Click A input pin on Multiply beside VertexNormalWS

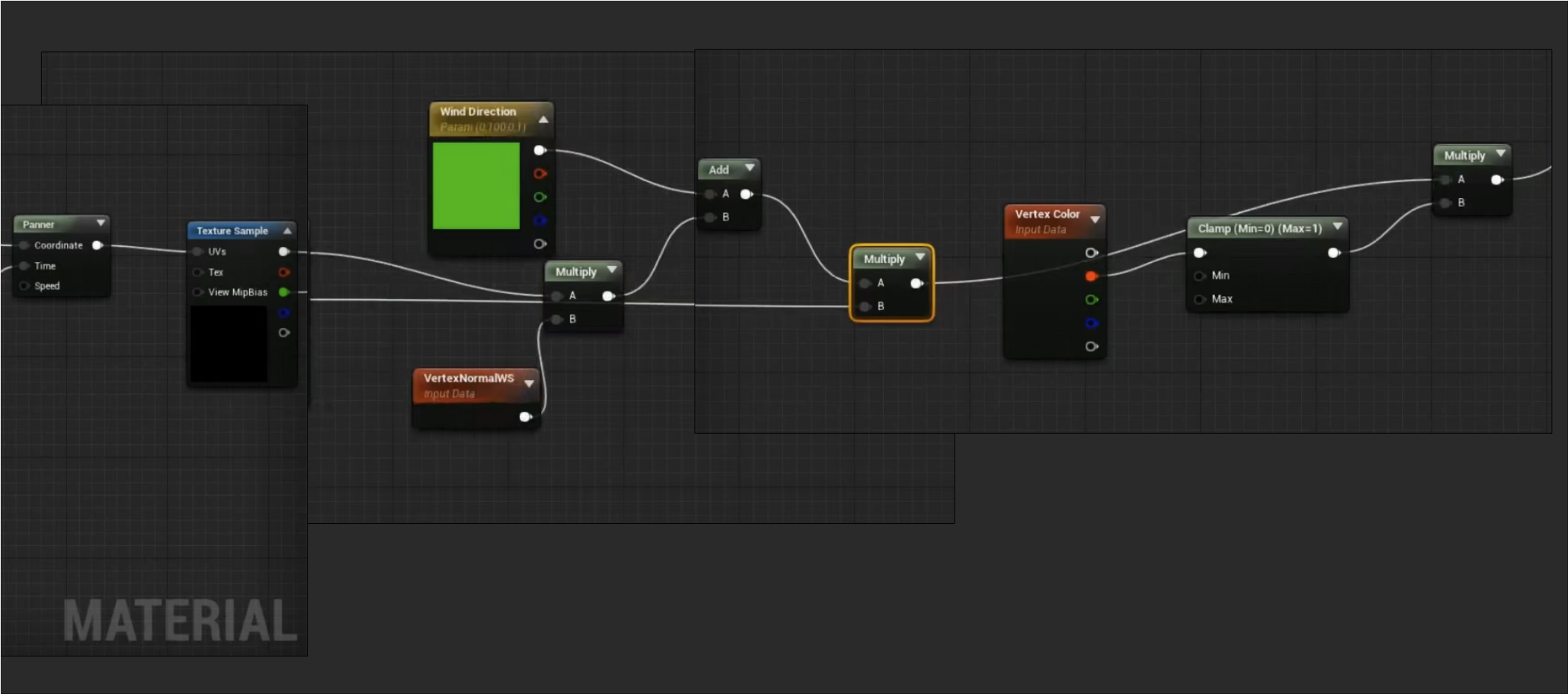557,296
